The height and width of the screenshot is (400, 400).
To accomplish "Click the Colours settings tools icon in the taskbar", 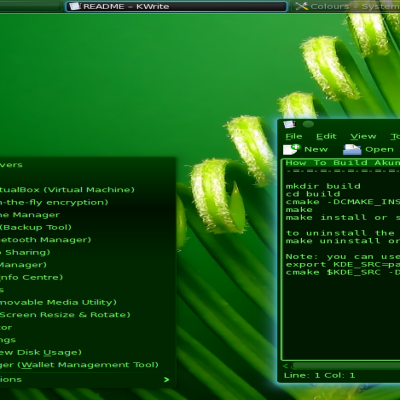I will (301, 6).
